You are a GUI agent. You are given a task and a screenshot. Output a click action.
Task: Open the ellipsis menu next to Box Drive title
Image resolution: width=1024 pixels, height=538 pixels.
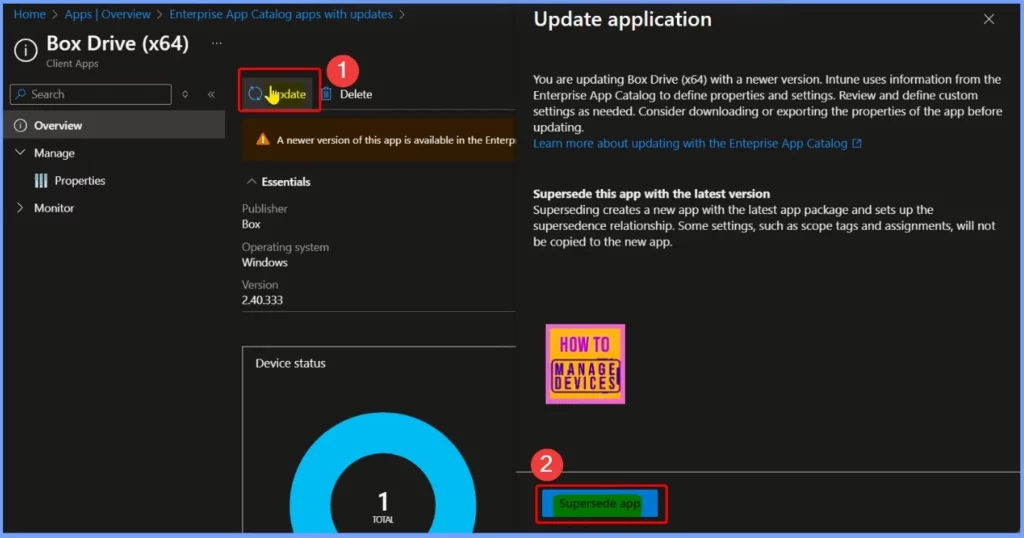coord(217,43)
